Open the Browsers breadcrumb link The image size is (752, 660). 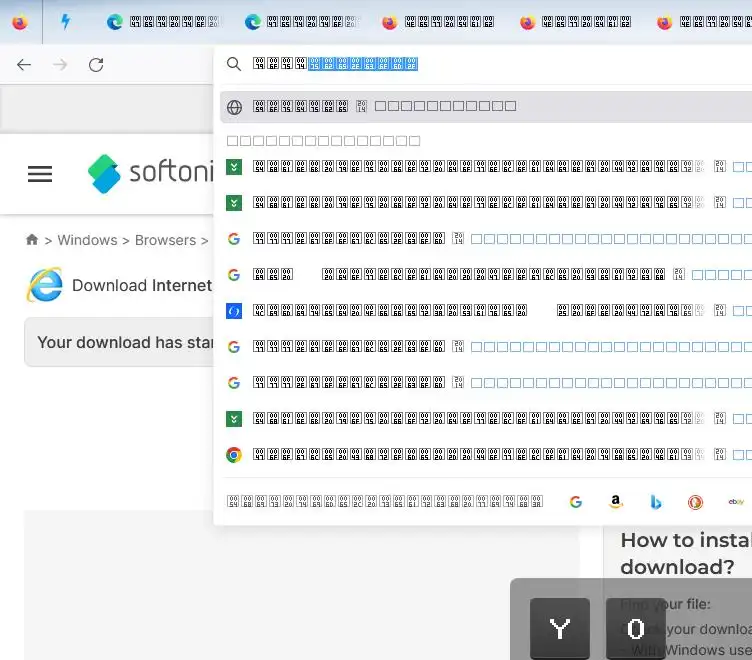(x=165, y=240)
